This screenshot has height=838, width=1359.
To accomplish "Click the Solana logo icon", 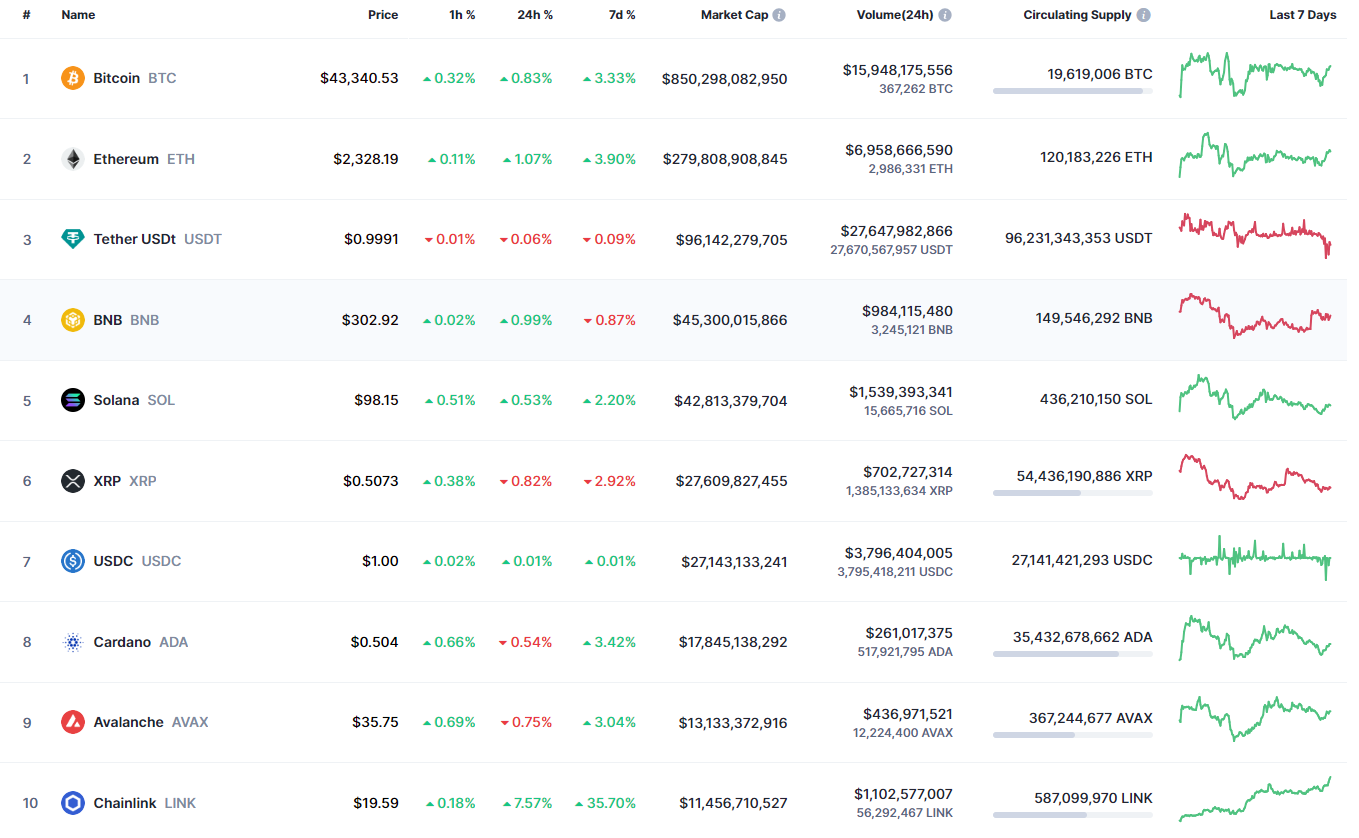I will (x=73, y=400).
